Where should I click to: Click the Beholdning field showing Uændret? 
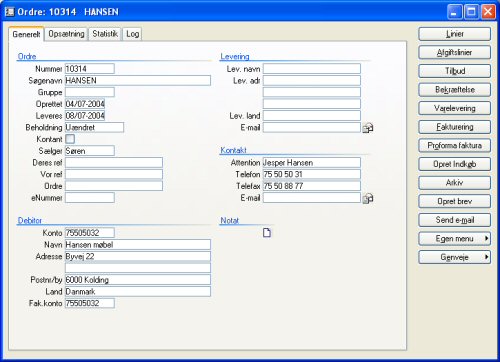tap(94, 127)
